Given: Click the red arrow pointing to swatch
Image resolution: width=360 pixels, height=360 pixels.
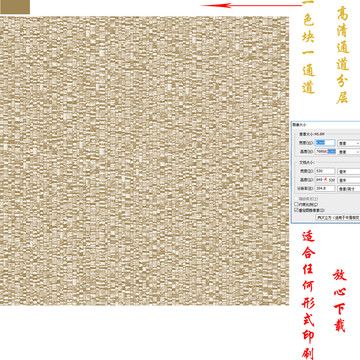Looking at the screenshot, I should (x=251, y=5).
